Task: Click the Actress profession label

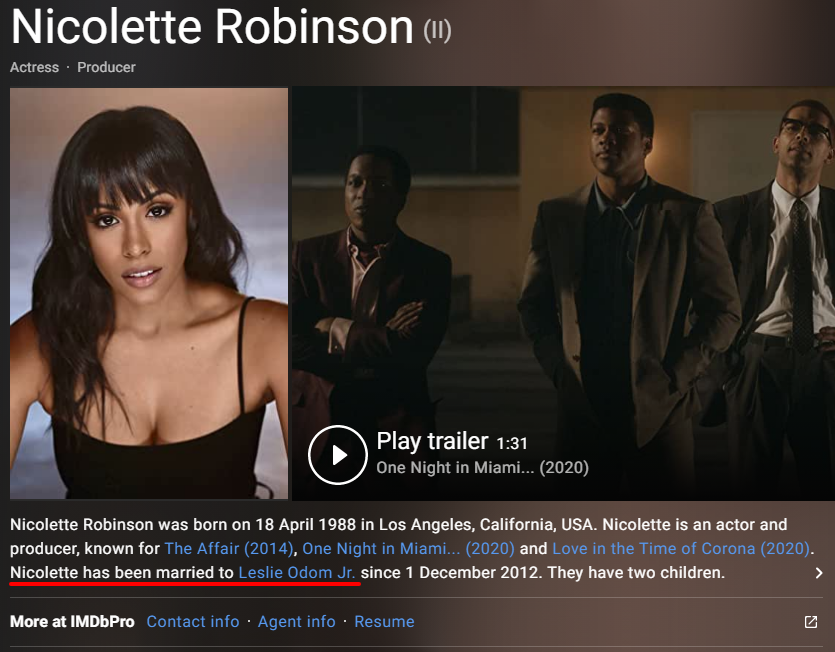Action: click(x=35, y=67)
